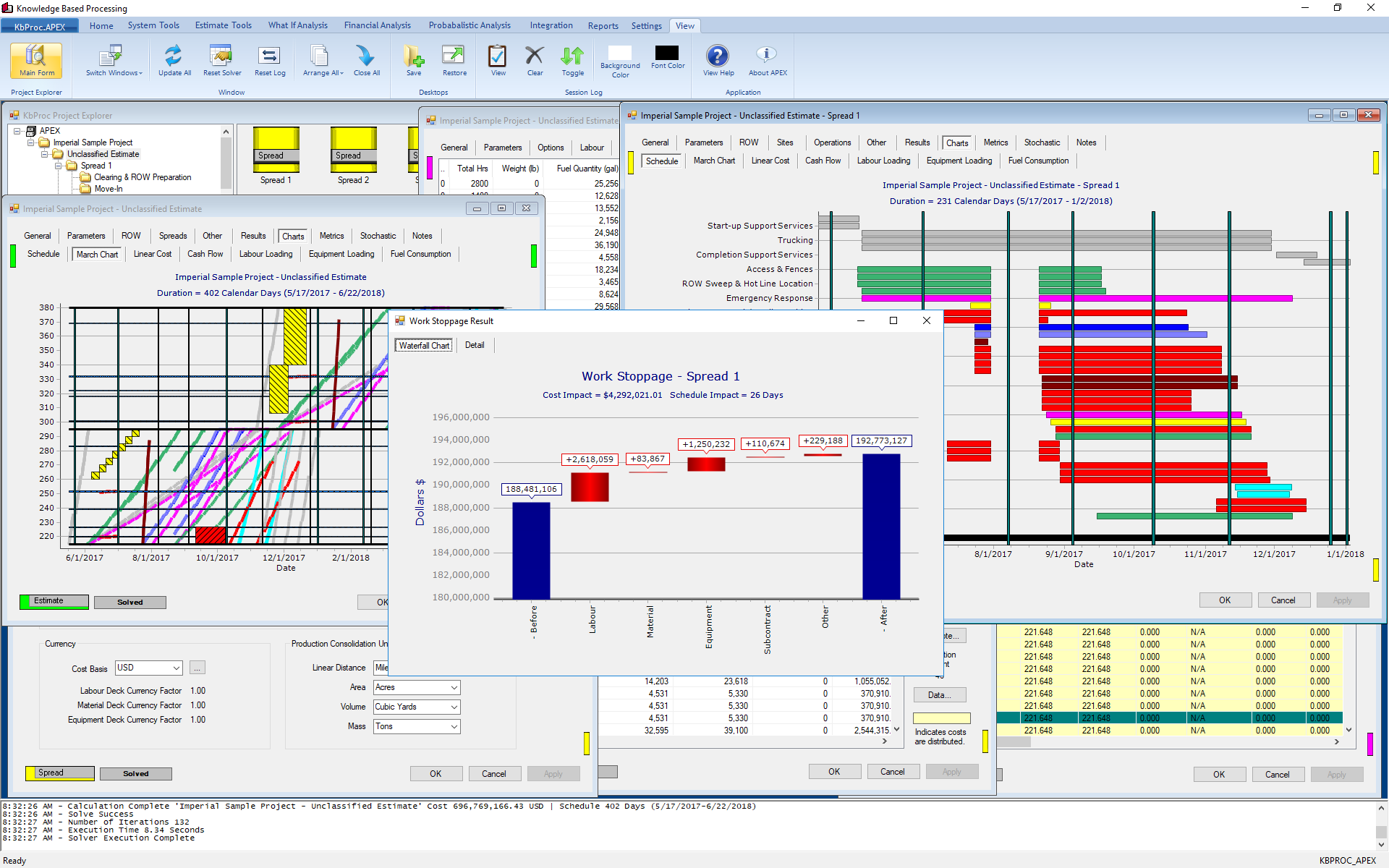
Task: Open the Mass Tons dropdown
Action: [x=454, y=727]
